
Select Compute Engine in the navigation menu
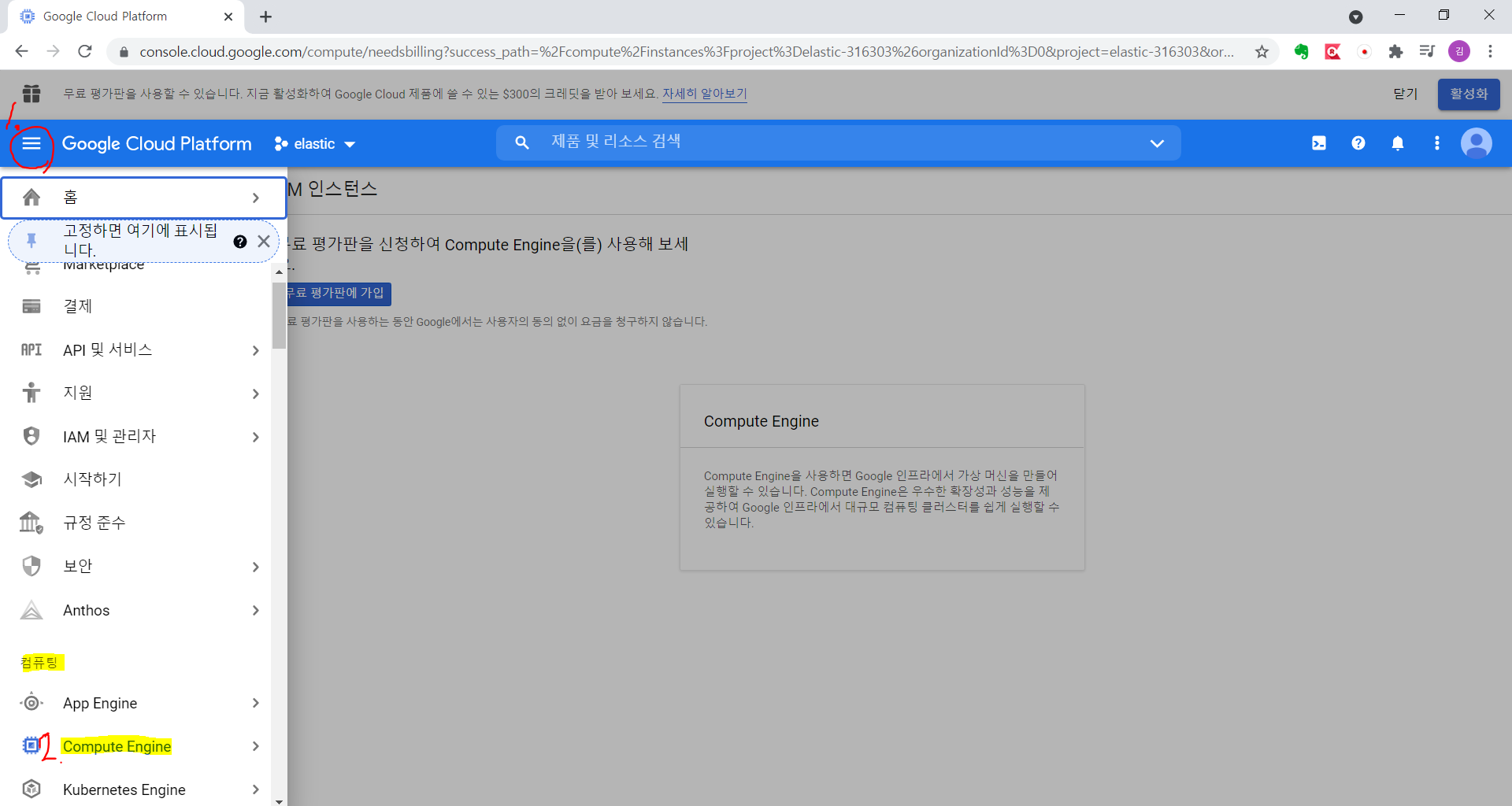pyautogui.click(x=135, y=746)
